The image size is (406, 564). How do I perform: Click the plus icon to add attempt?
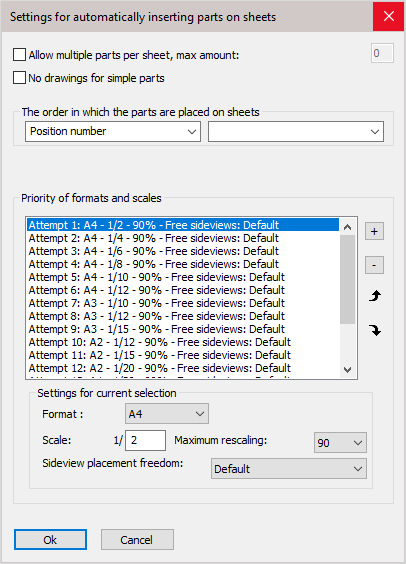pos(374,231)
